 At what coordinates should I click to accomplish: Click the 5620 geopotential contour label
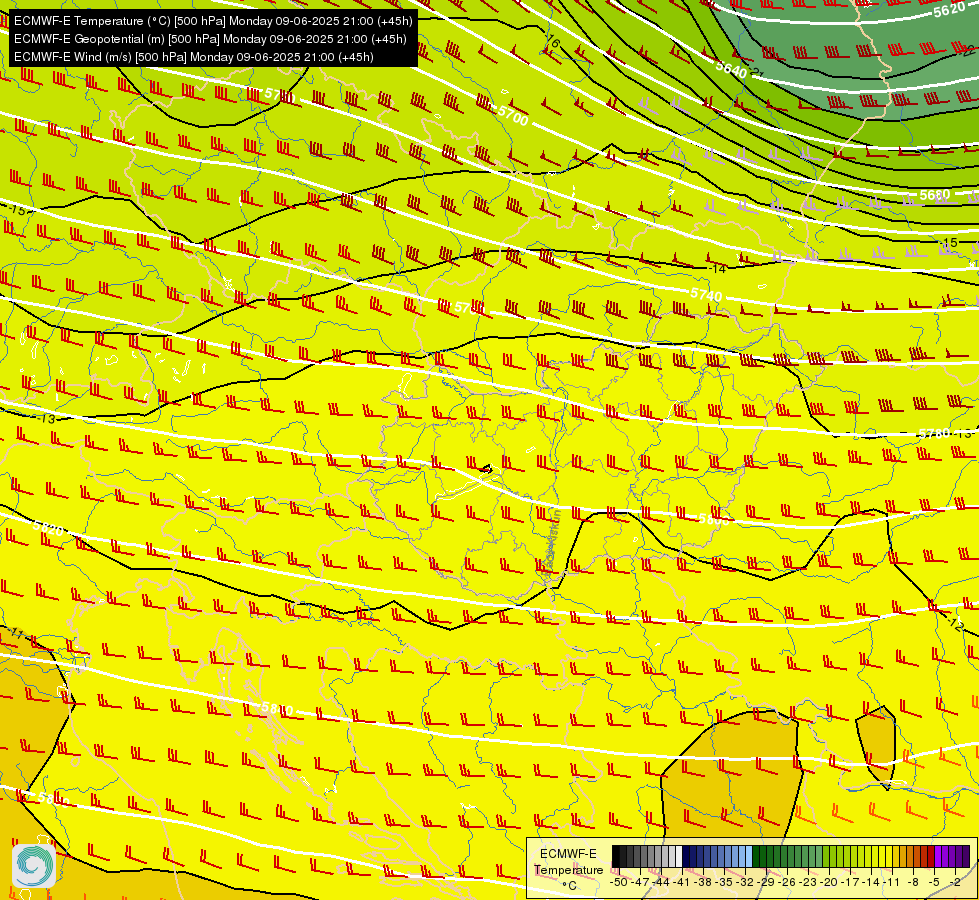[x=949, y=10]
